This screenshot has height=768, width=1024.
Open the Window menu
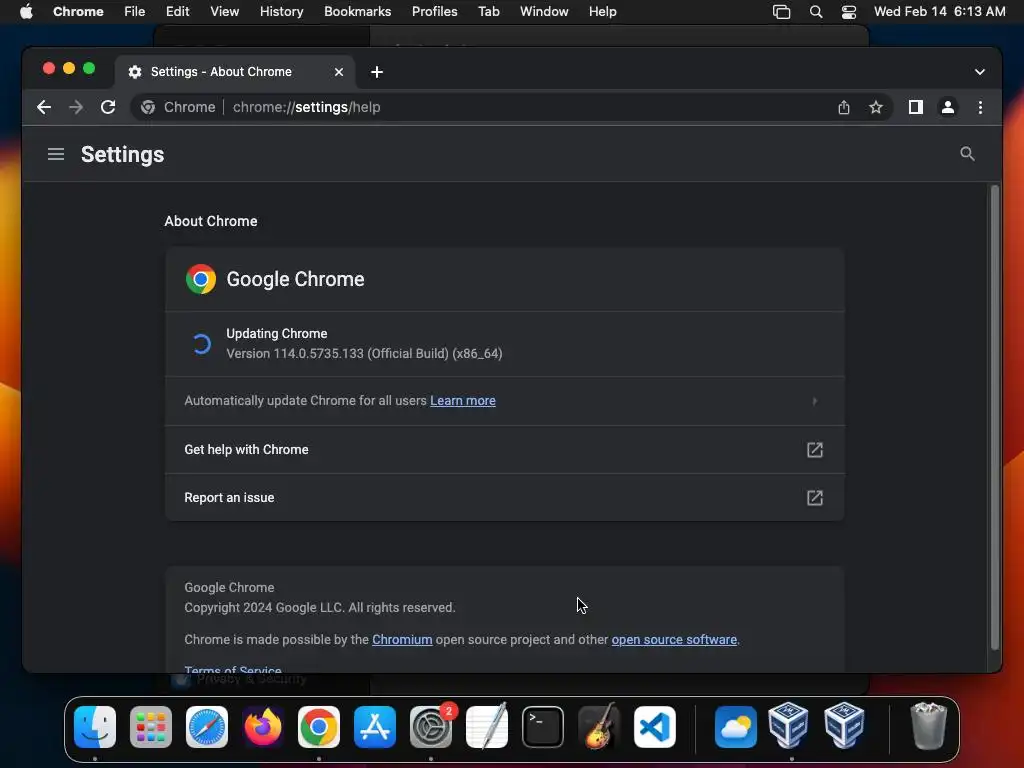pyautogui.click(x=544, y=12)
